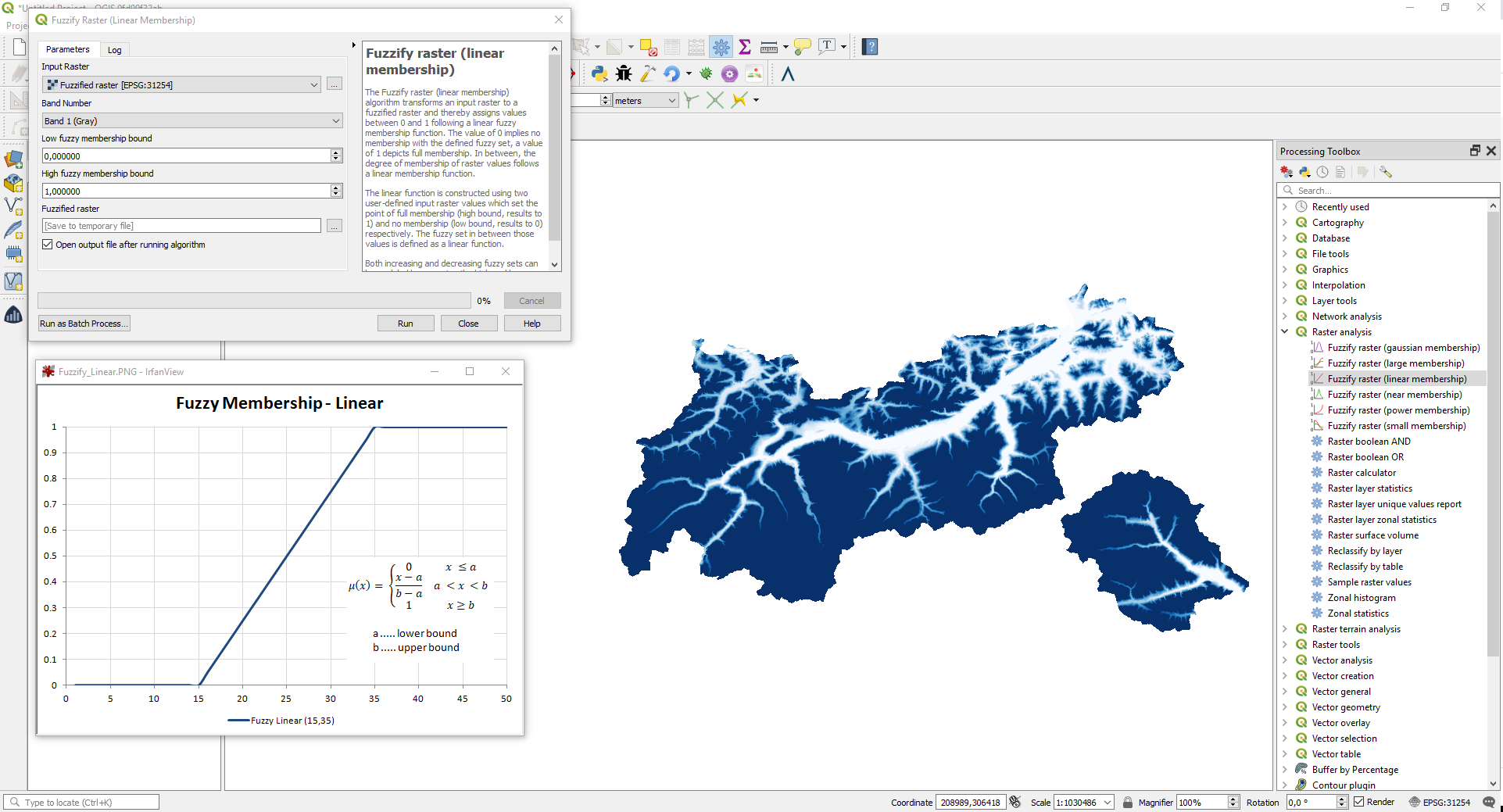
Task: Select Raster calculator in the toolbox
Action: tap(1362, 473)
